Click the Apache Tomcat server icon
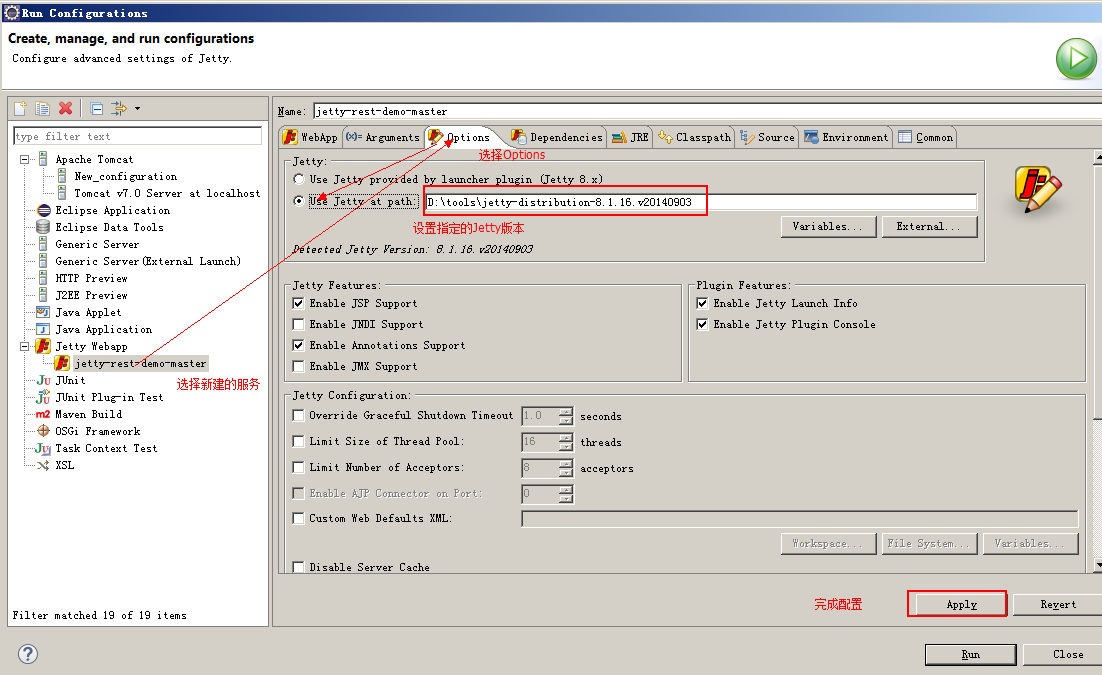 tap(44, 160)
